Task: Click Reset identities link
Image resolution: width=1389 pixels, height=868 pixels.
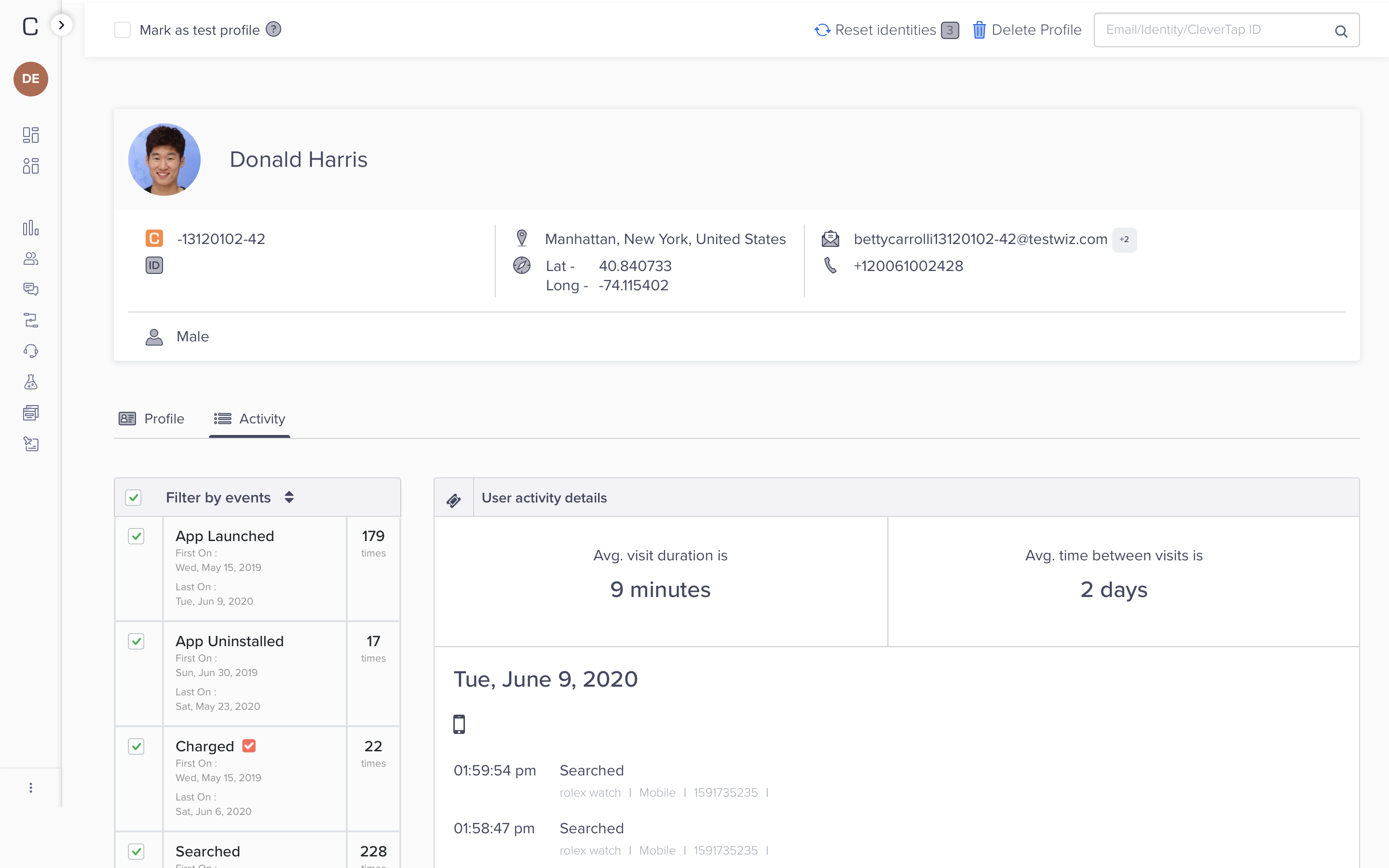Action: (885, 30)
